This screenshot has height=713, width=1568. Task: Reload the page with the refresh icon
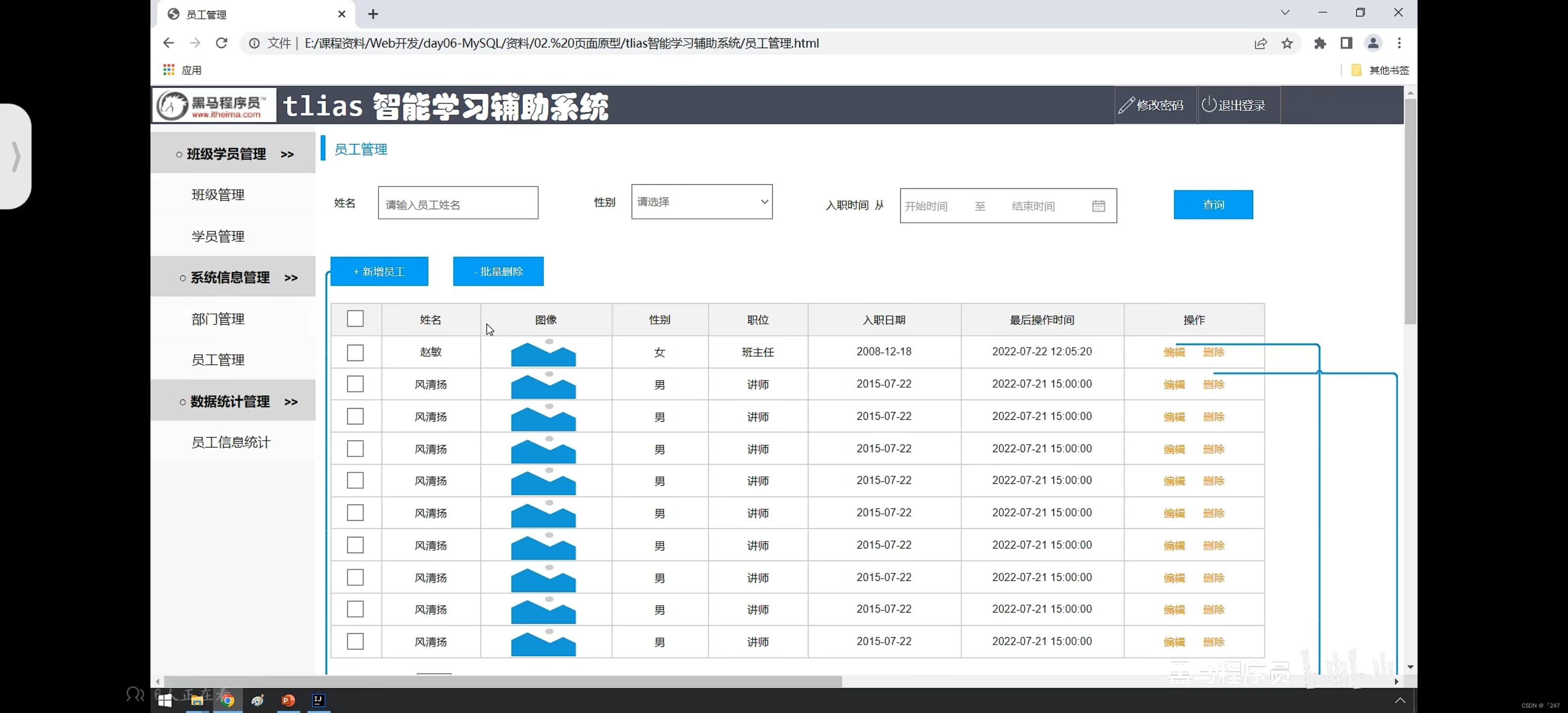(x=222, y=43)
